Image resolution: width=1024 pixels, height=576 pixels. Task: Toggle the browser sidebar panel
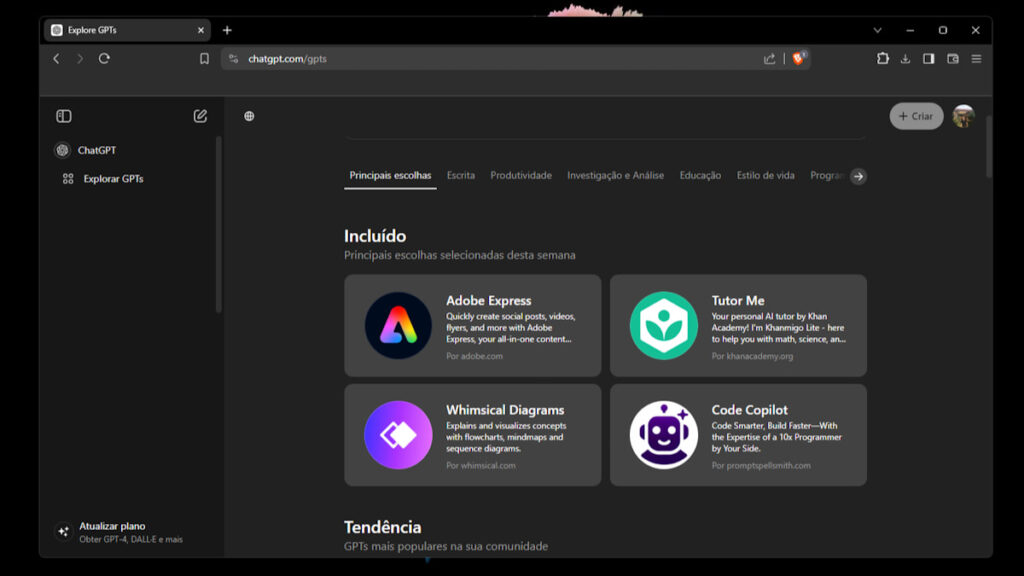929,59
